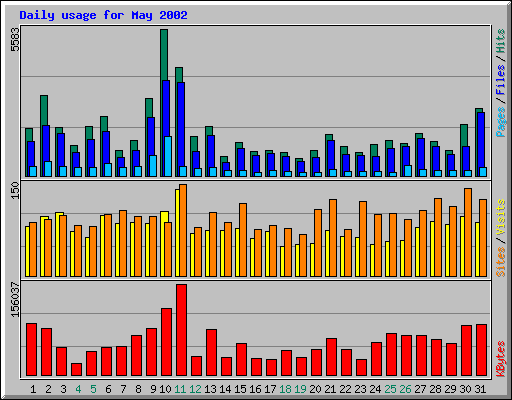This screenshot has width=512, height=400.
Task: Click green weekend day label 18
Action: click(x=285, y=389)
